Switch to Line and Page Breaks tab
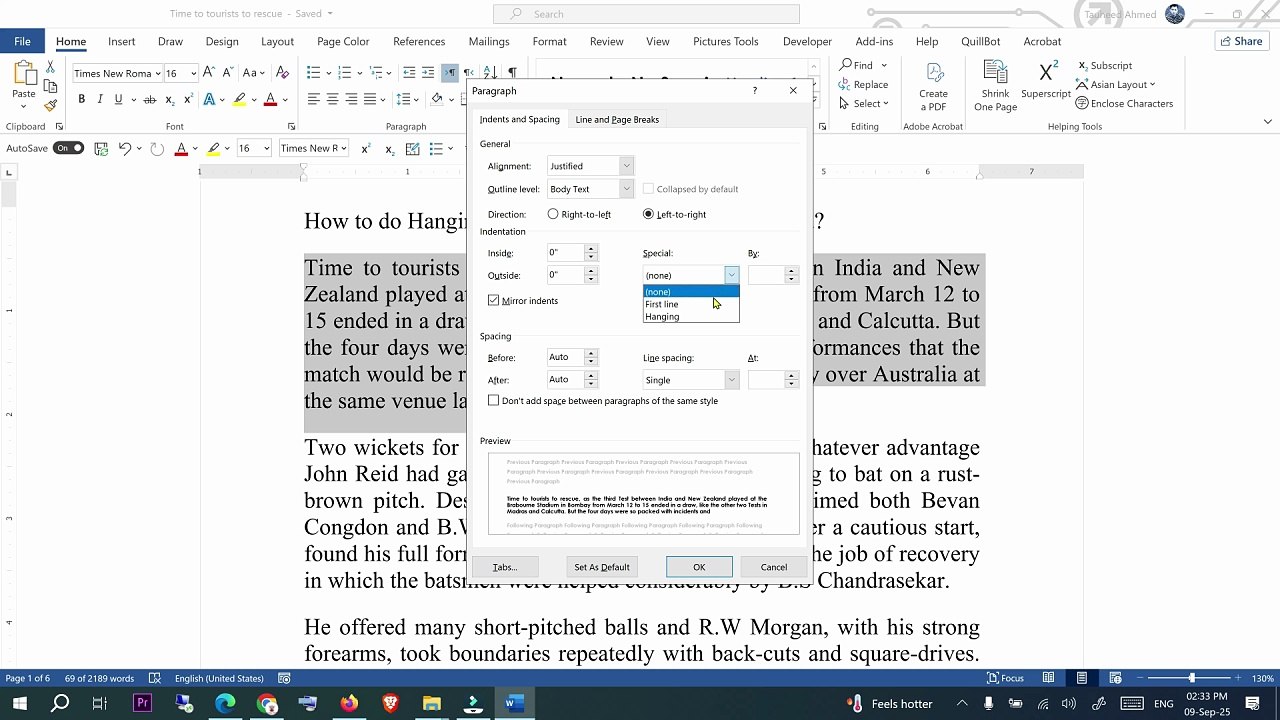Screen dimensions: 1280x720 tap(617, 119)
